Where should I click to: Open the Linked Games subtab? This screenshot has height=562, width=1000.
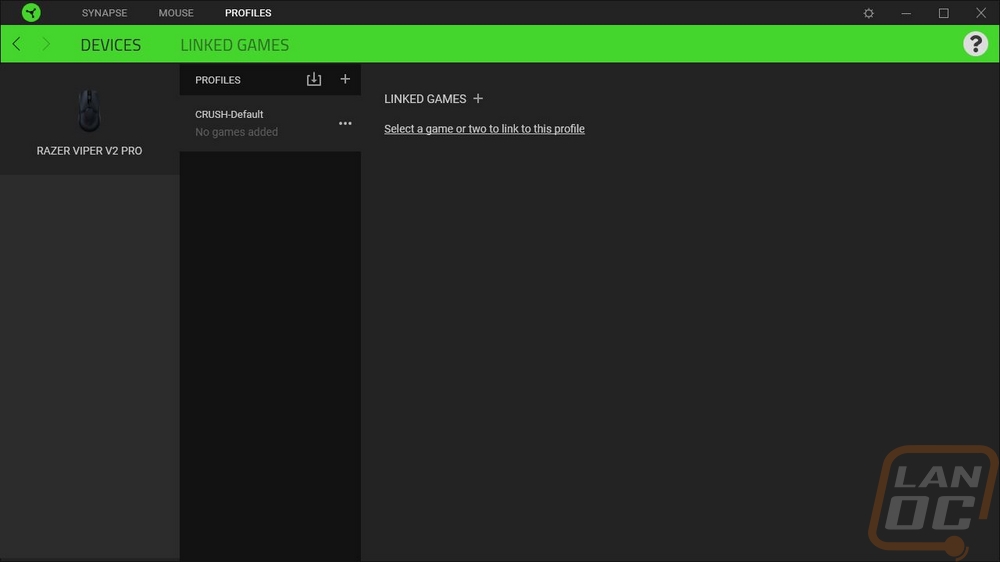[x=235, y=45]
